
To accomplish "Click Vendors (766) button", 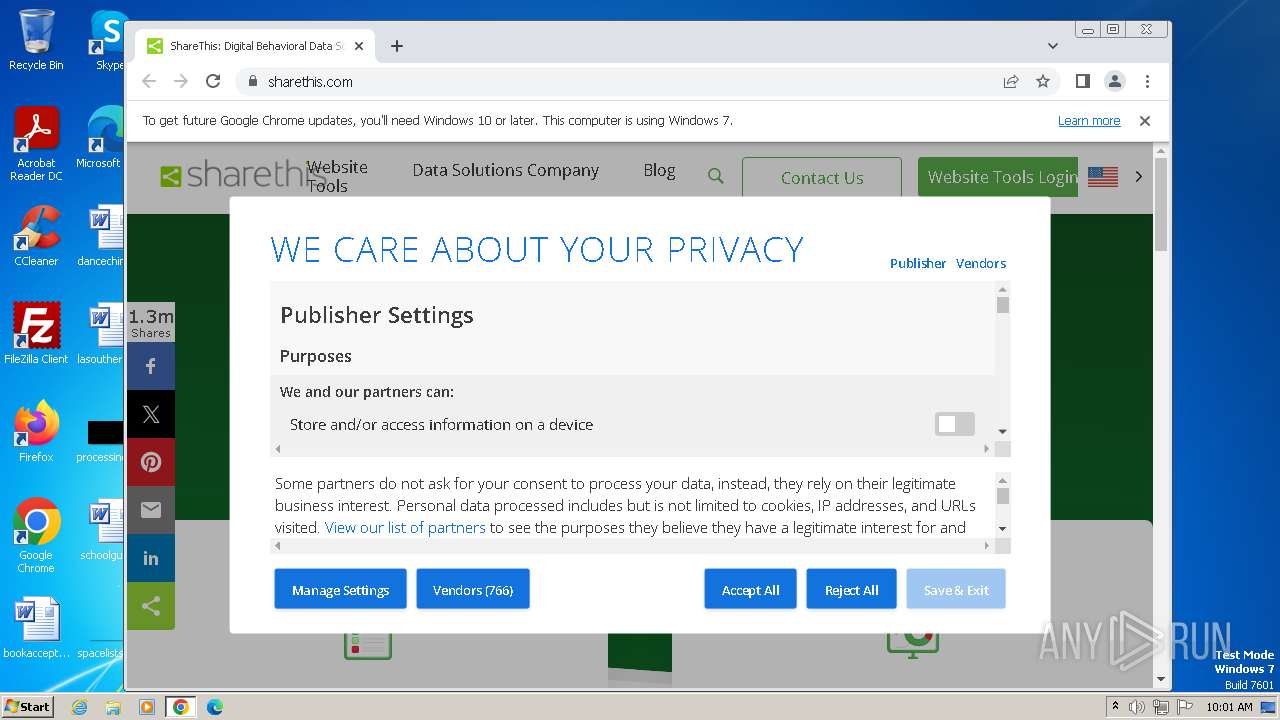I will click(473, 589).
